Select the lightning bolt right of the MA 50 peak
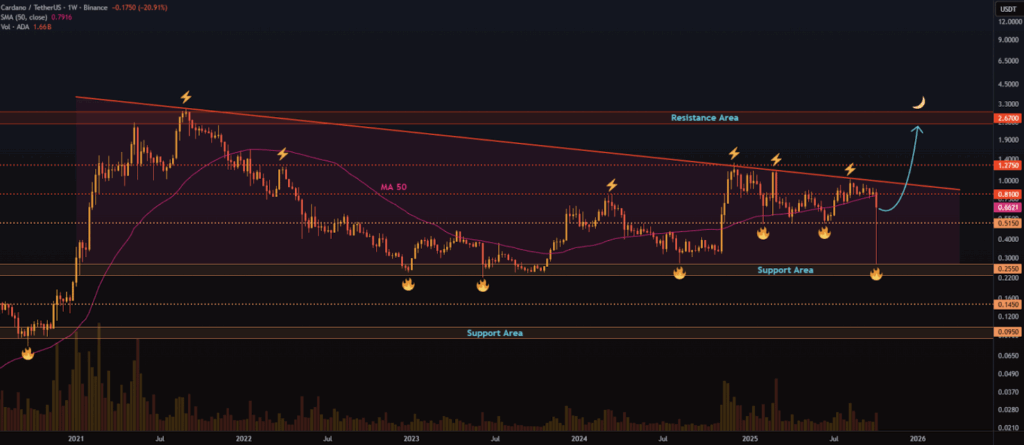 [x=282, y=154]
